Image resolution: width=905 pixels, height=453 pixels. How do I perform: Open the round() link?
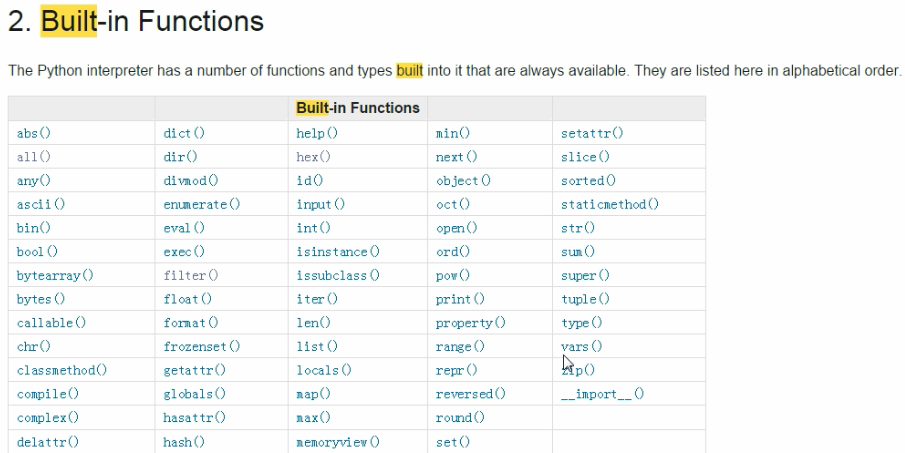tap(460, 417)
